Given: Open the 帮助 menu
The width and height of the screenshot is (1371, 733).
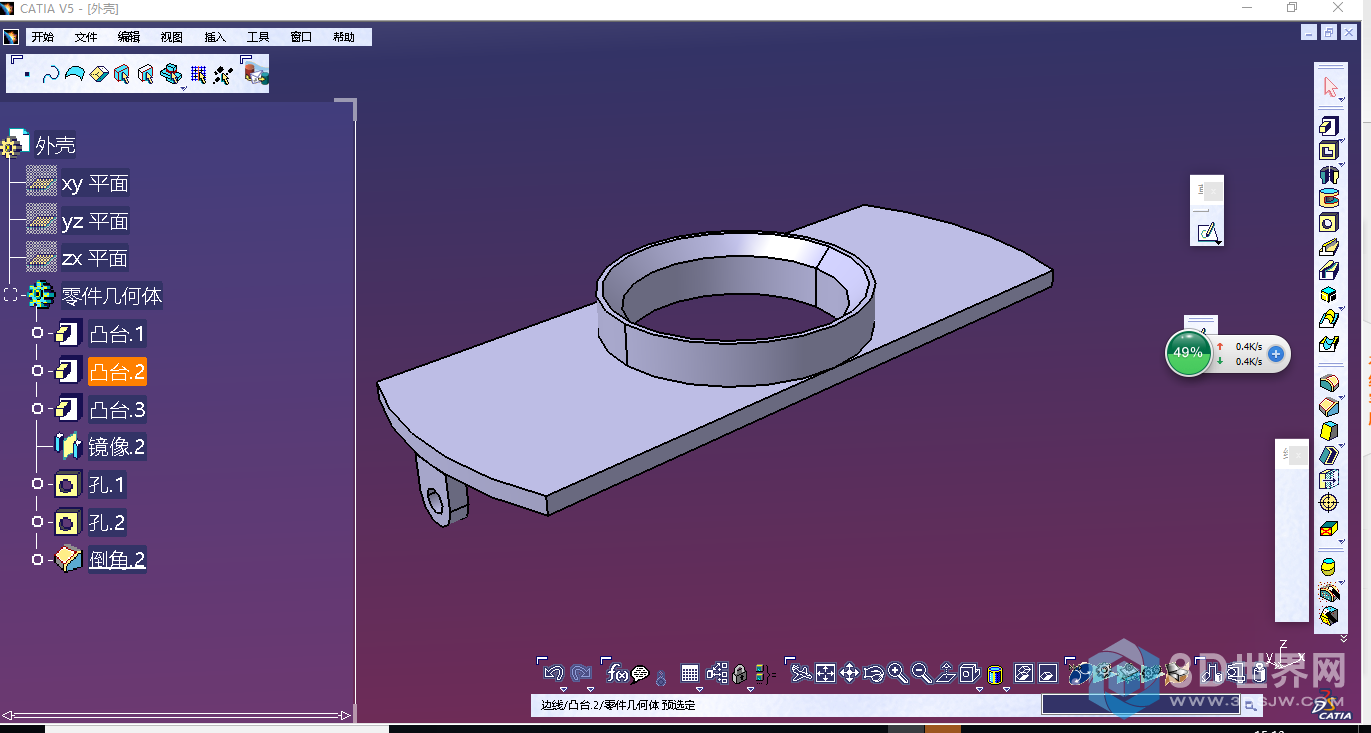Looking at the screenshot, I should point(344,37).
